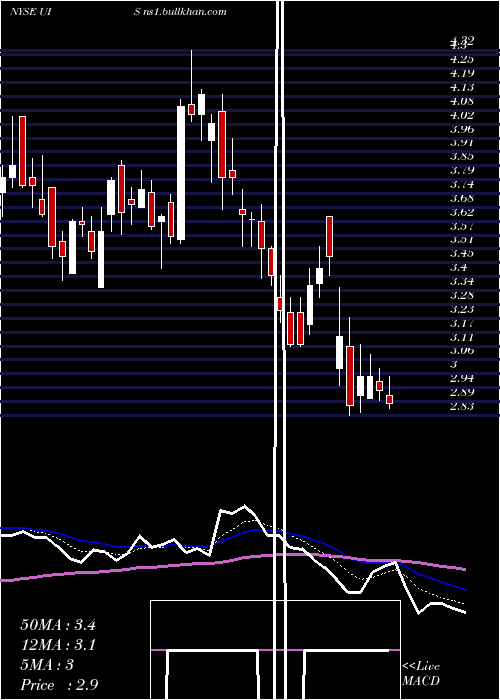
Task: Select the 3.17 price axis label
Action: point(462,323)
